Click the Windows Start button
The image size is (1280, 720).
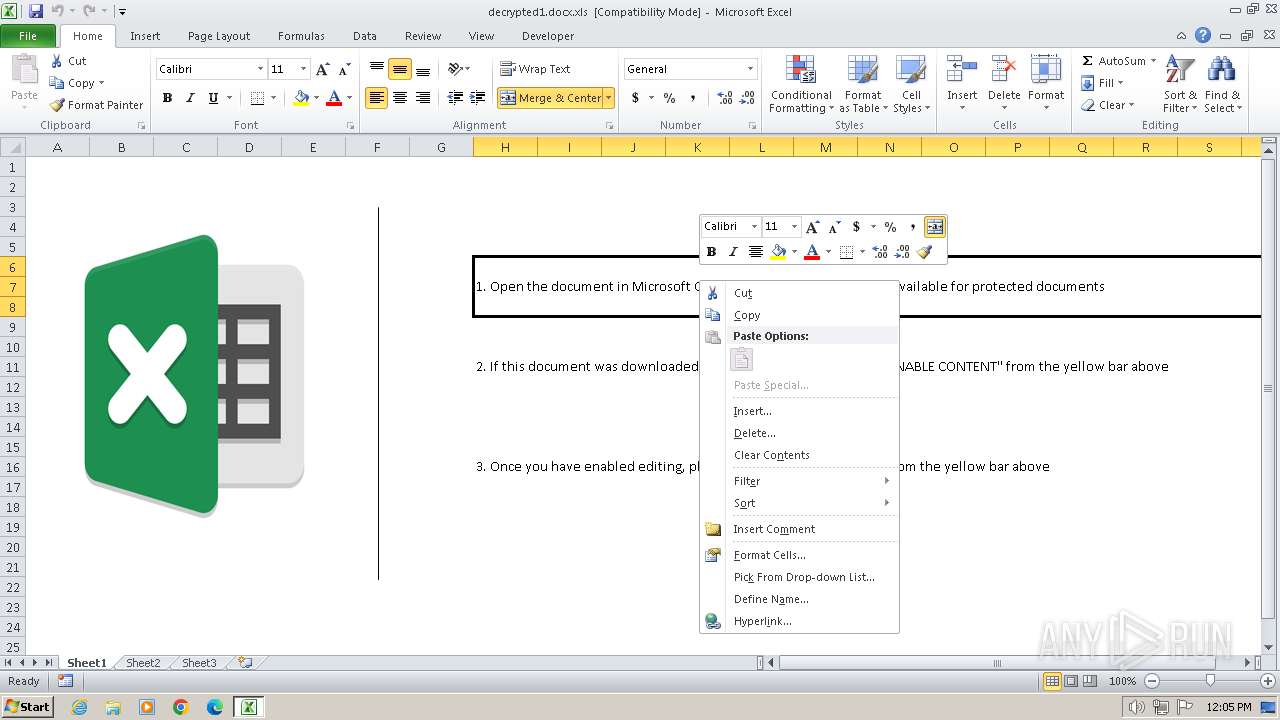[x=28, y=707]
